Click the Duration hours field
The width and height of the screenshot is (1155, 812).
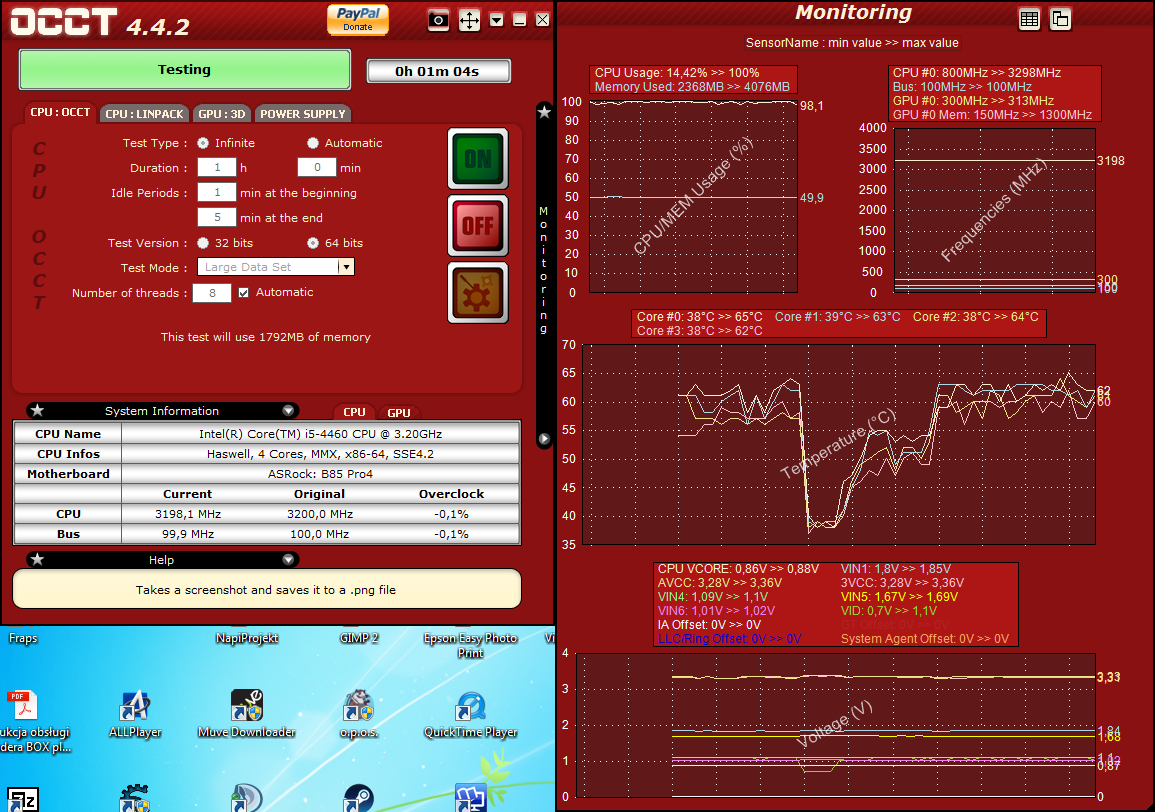tap(217, 168)
